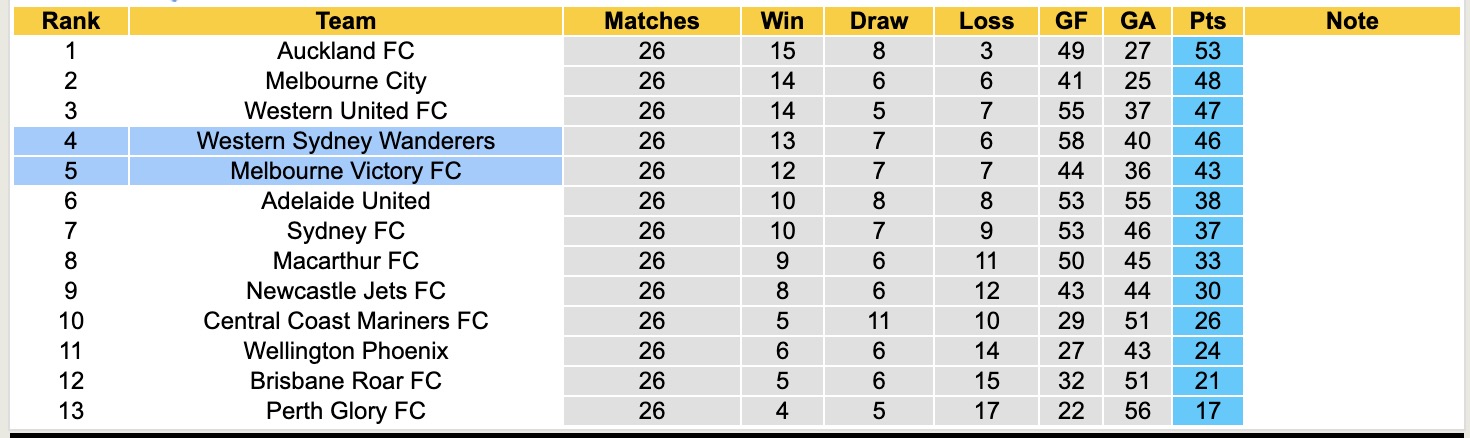Open the Melbourne City team entry

[x=346, y=81]
